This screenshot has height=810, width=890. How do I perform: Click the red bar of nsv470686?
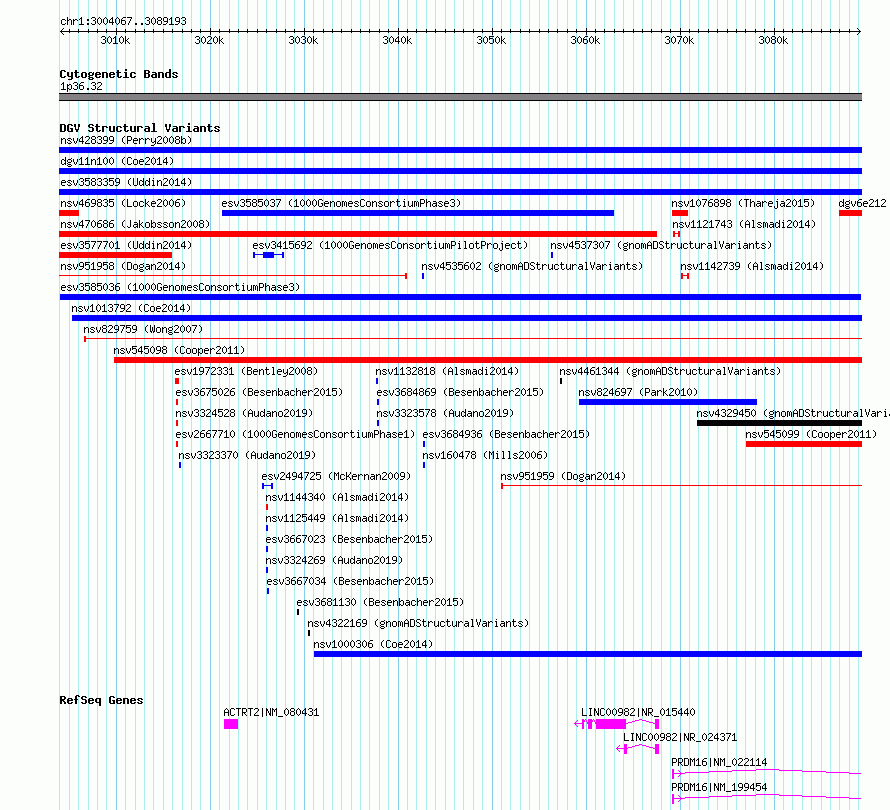(358, 234)
